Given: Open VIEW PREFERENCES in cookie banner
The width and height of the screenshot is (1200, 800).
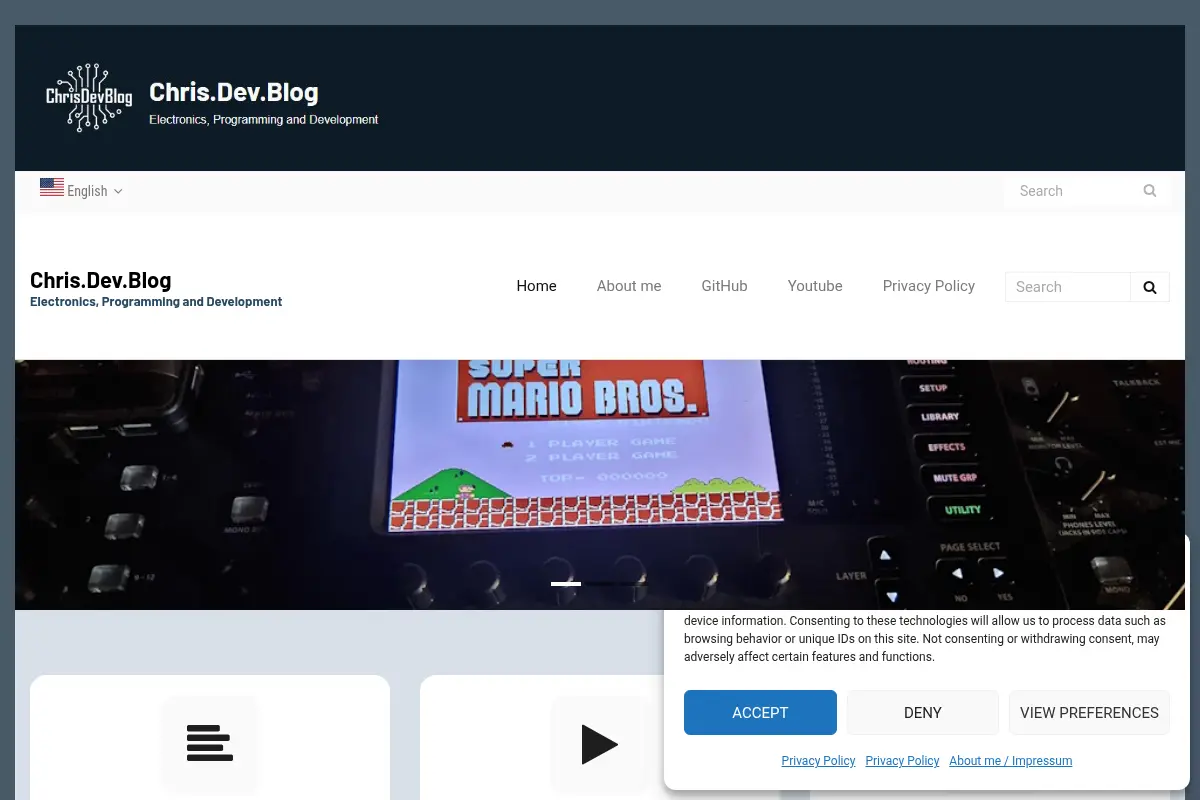Looking at the screenshot, I should pyautogui.click(x=1089, y=713).
